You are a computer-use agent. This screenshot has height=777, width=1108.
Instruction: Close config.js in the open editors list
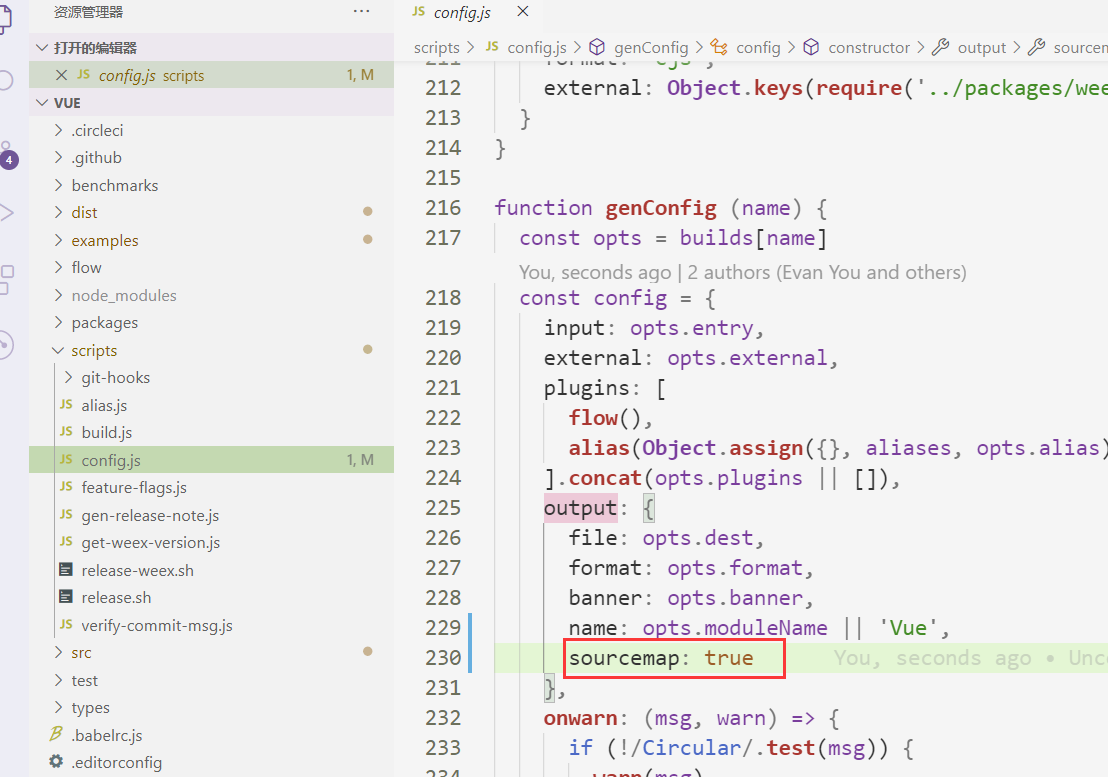pyautogui.click(x=61, y=75)
